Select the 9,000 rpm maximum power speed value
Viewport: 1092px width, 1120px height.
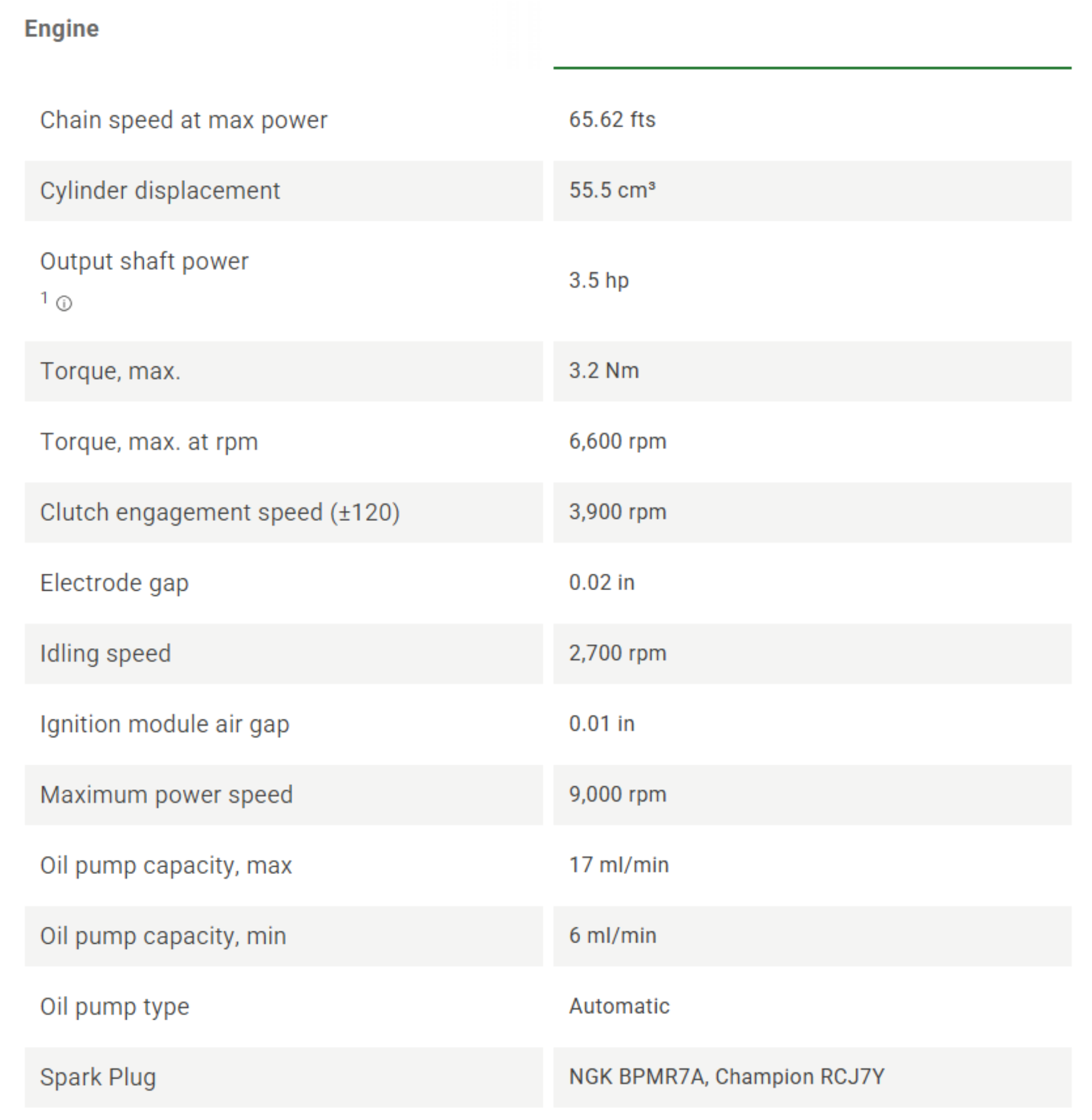(x=618, y=795)
